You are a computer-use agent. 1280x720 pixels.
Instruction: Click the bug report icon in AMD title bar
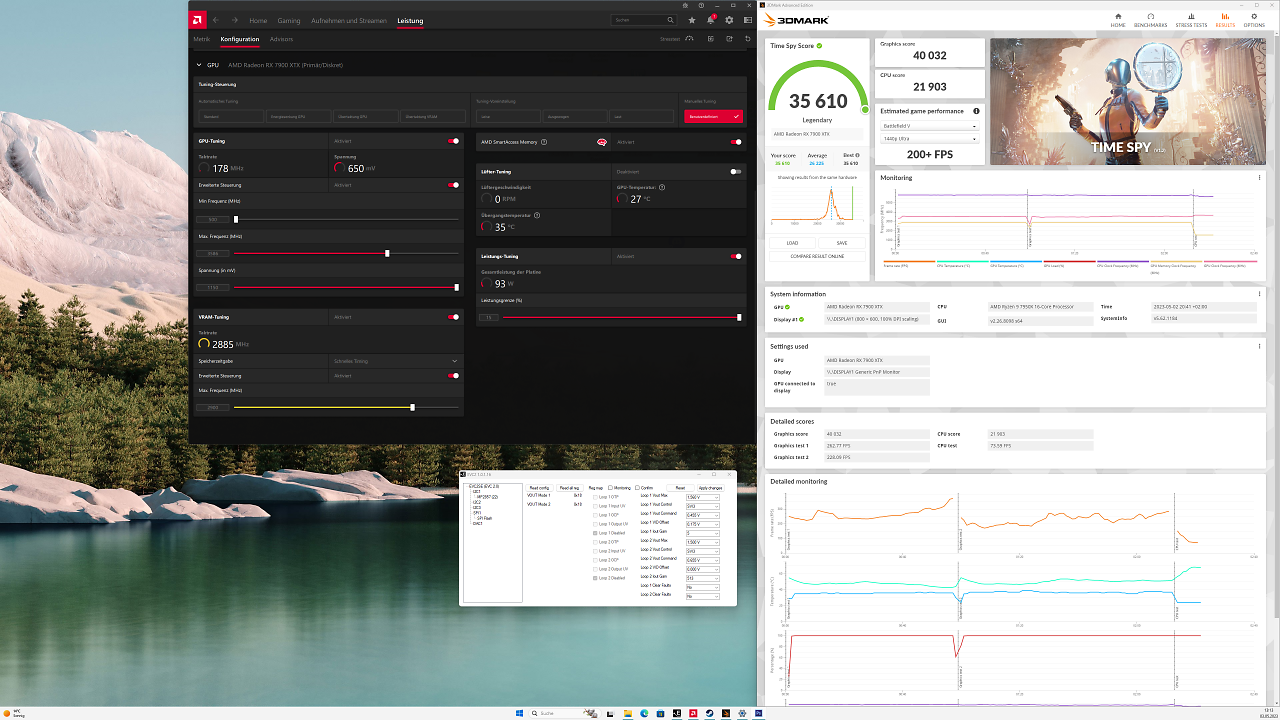coord(687,5)
